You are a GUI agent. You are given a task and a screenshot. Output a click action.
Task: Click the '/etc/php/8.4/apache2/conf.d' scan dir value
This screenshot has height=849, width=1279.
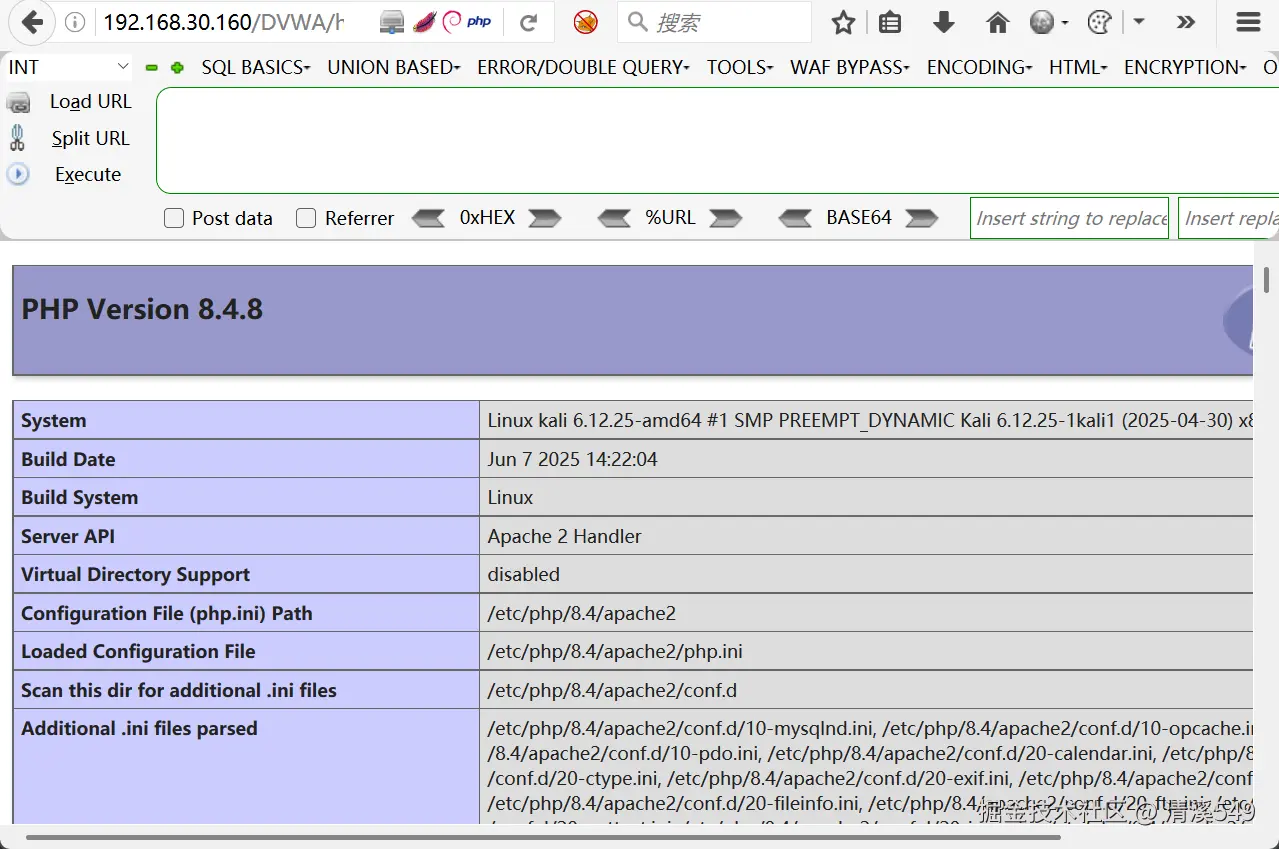tap(612, 690)
